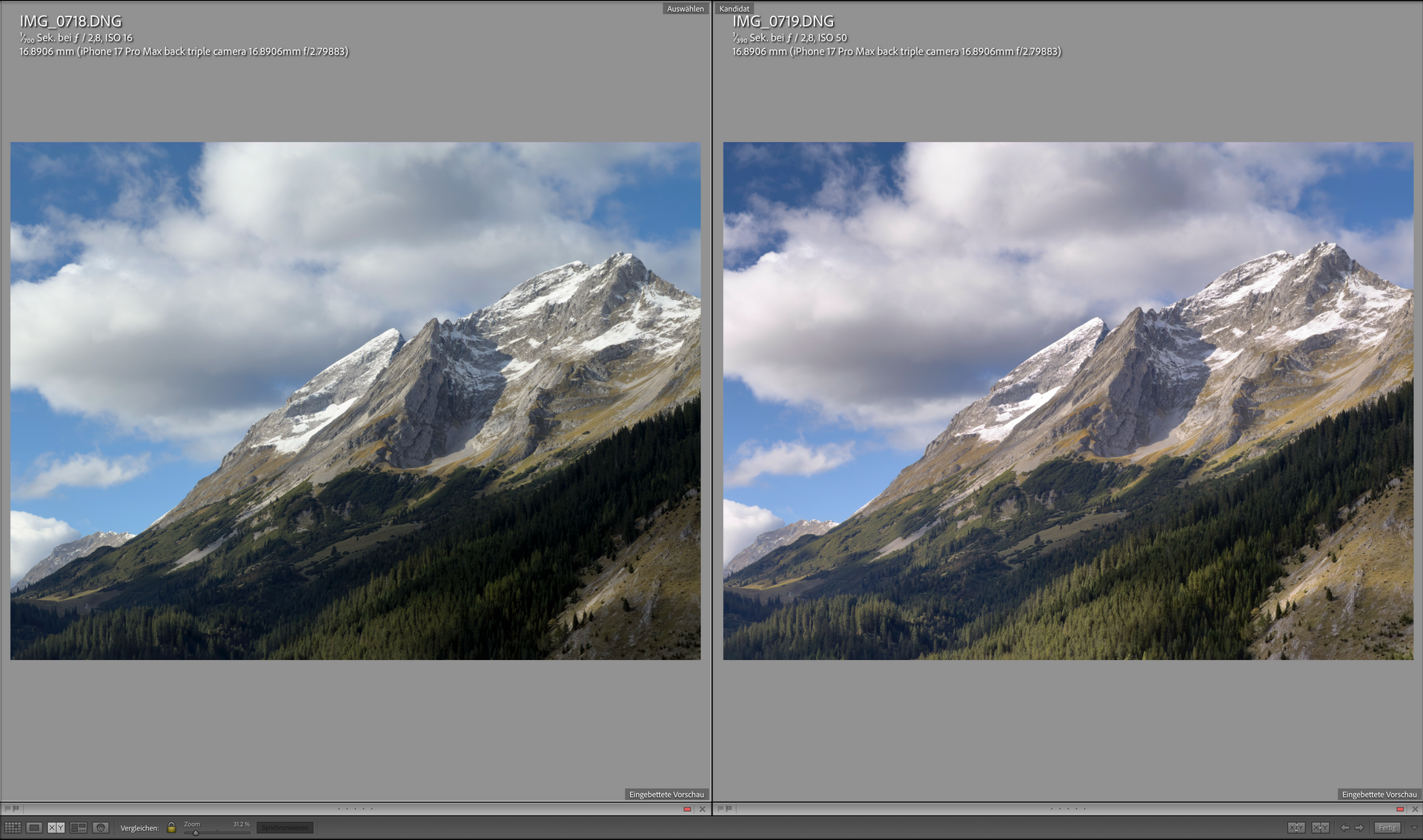Remove candidate photo with X button
1423x840 pixels.
coord(1415,809)
